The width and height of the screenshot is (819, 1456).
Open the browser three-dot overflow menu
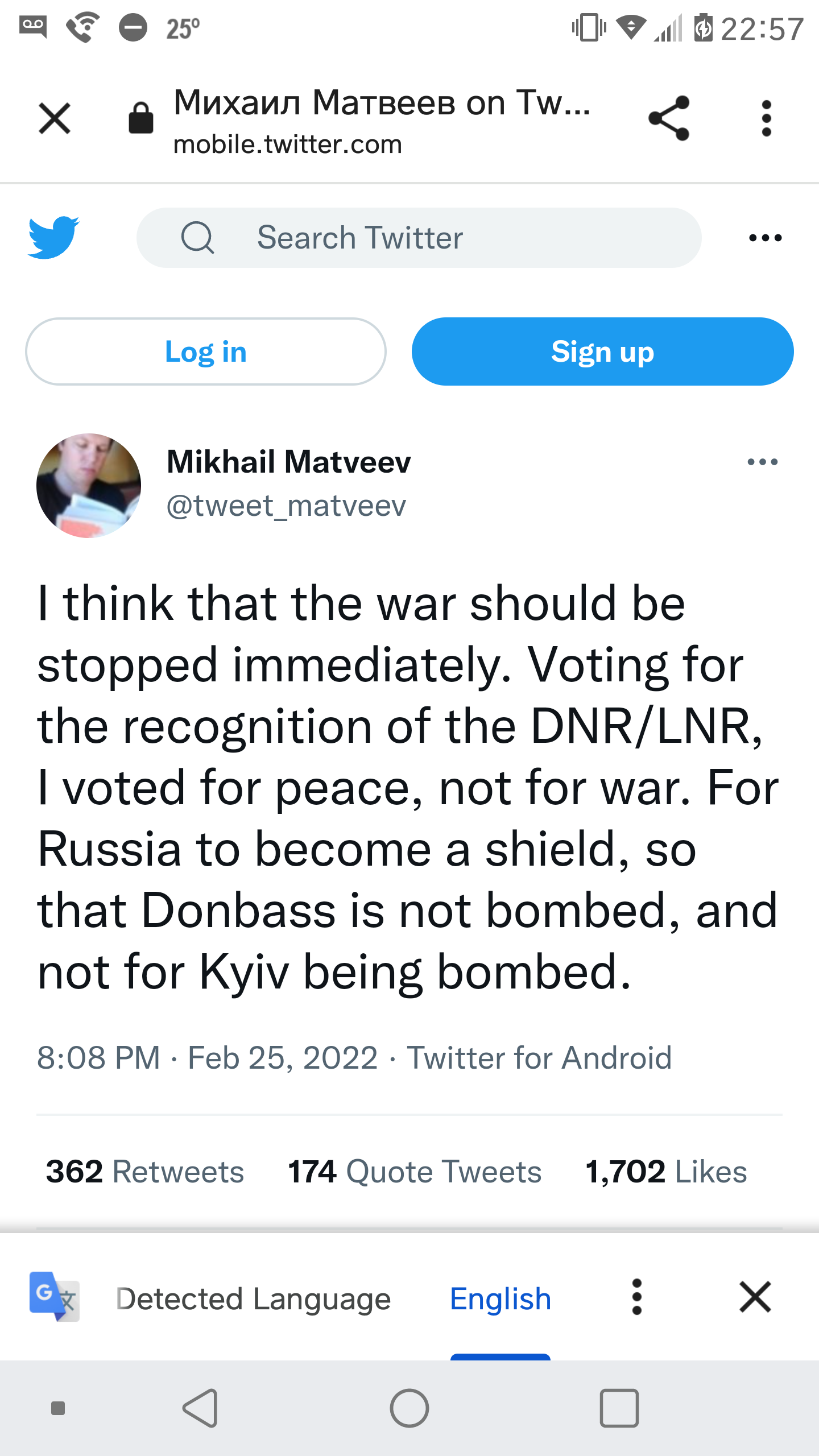766,118
